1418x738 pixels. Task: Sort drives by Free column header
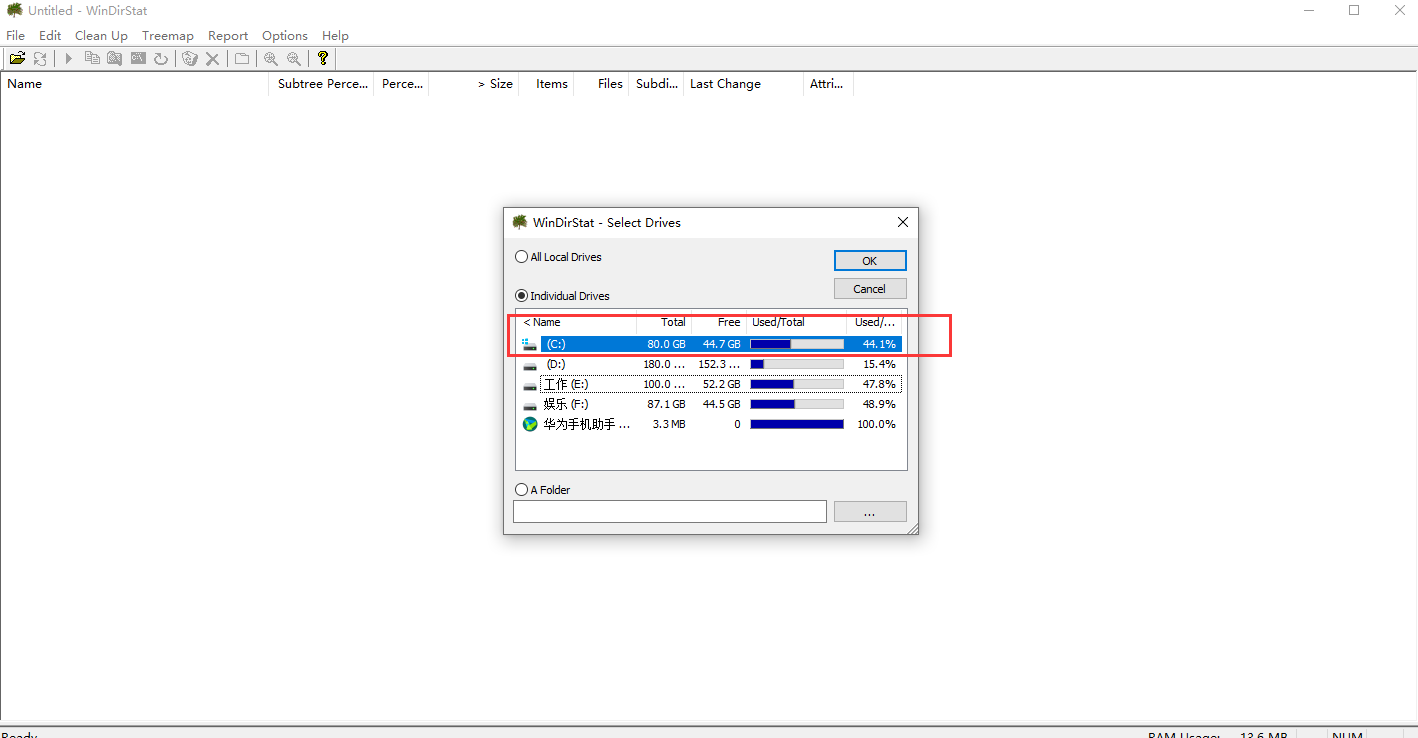pyautogui.click(x=719, y=322)
